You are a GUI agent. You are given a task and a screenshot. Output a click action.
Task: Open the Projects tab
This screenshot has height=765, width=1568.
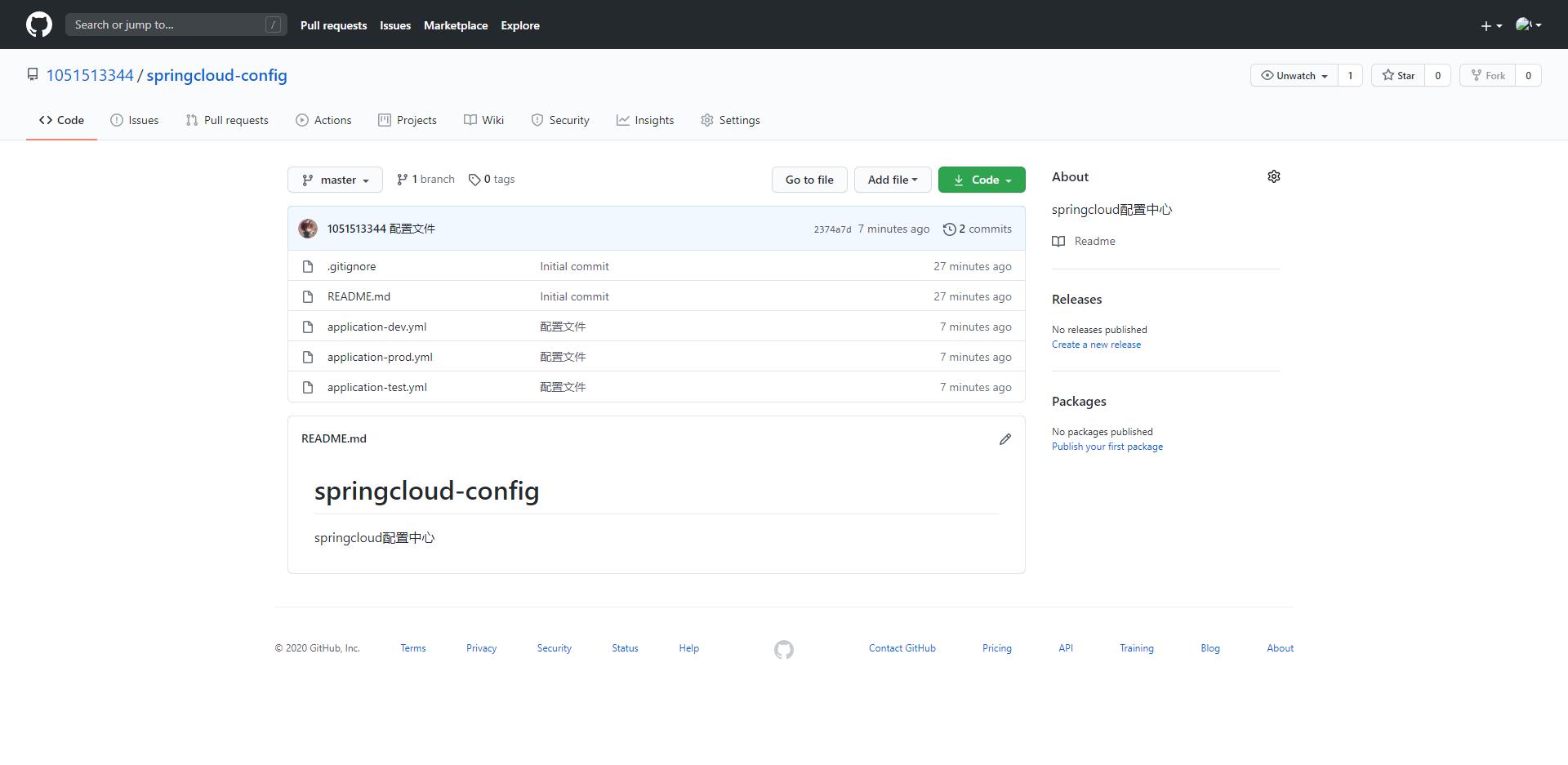(x=408, y=120)
